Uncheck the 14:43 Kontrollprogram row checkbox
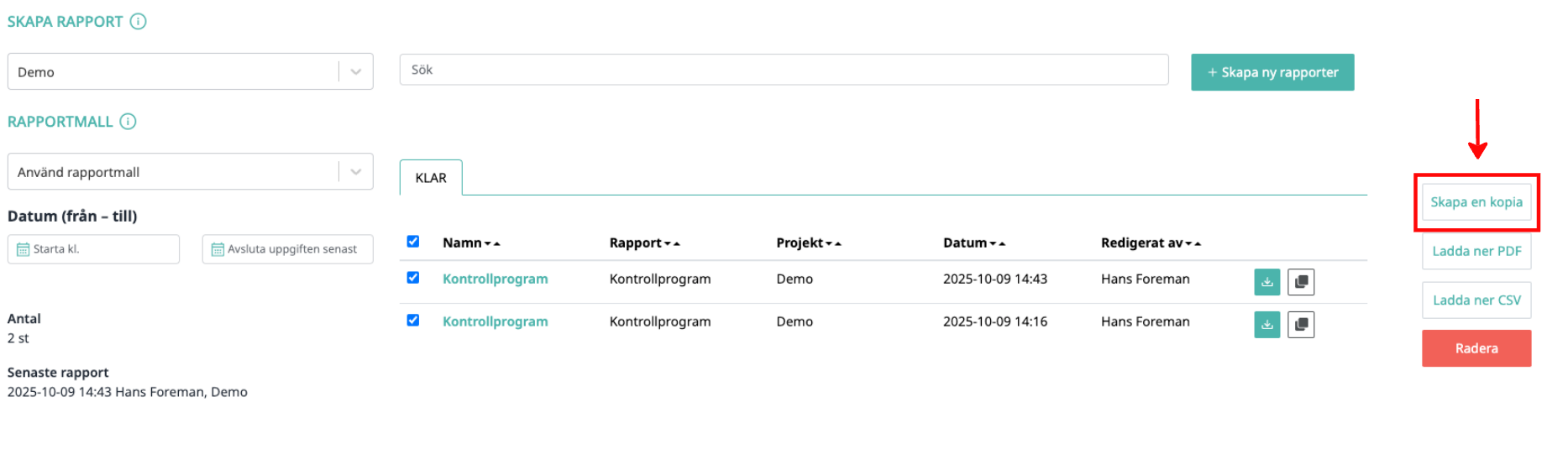1568x449 pixels. click(413, 278)
